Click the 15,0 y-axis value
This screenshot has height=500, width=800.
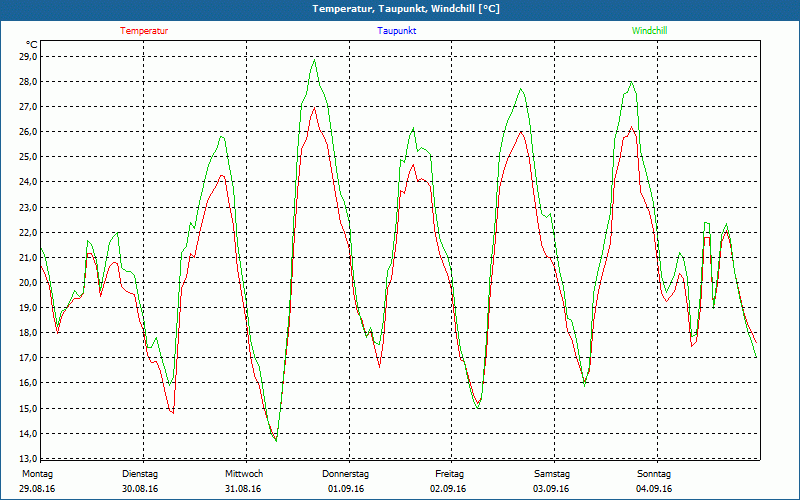pos(28,409)
